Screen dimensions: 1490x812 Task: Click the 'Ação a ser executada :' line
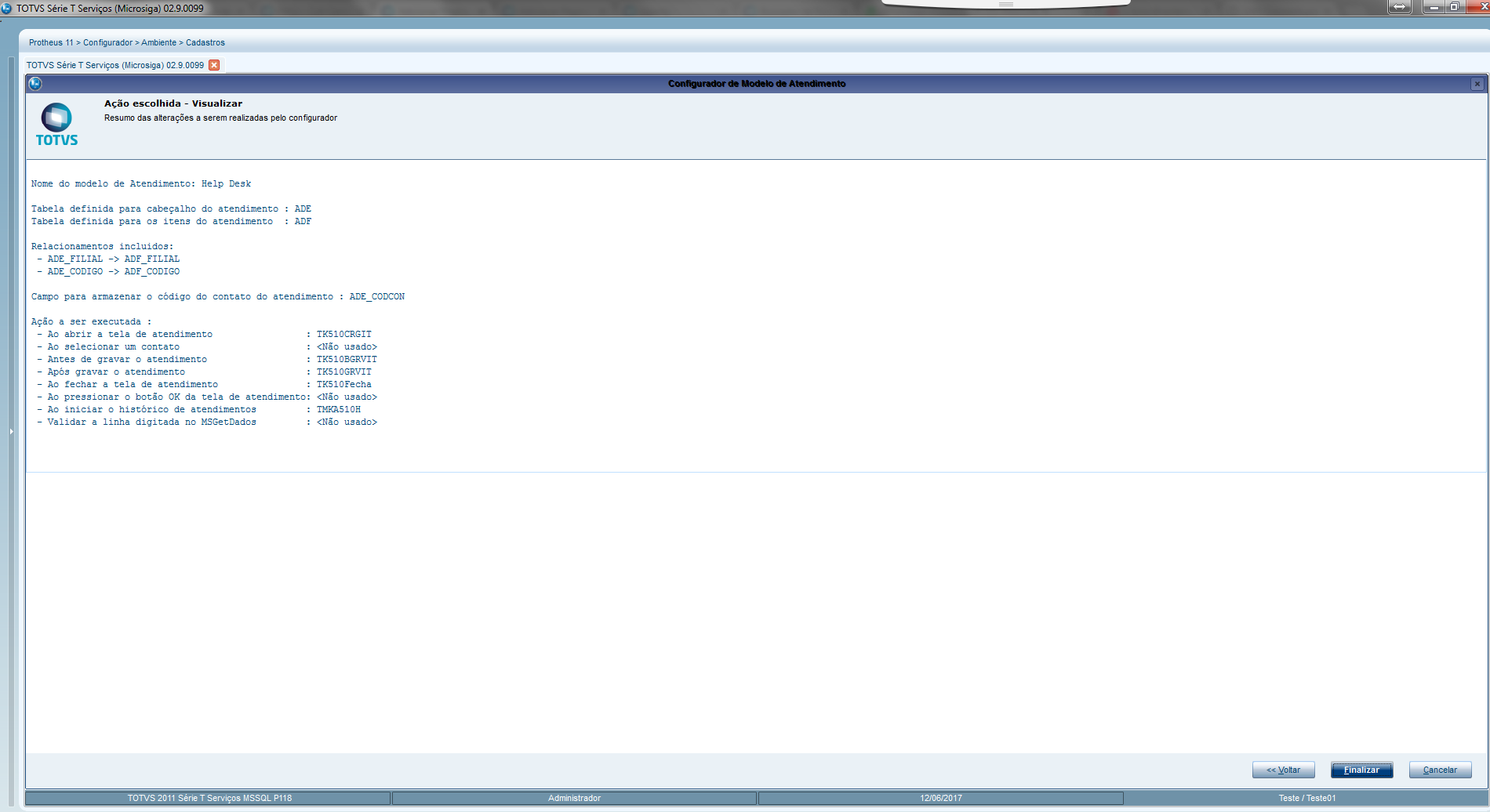click(91, 321)
